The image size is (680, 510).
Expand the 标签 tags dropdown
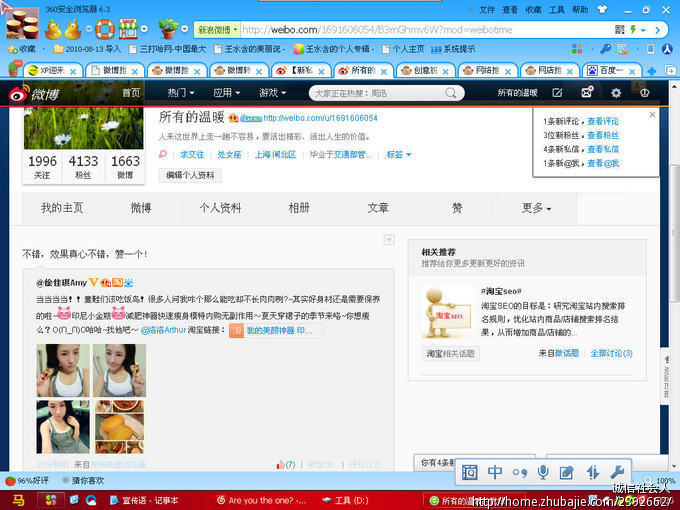tap(399, 154)
